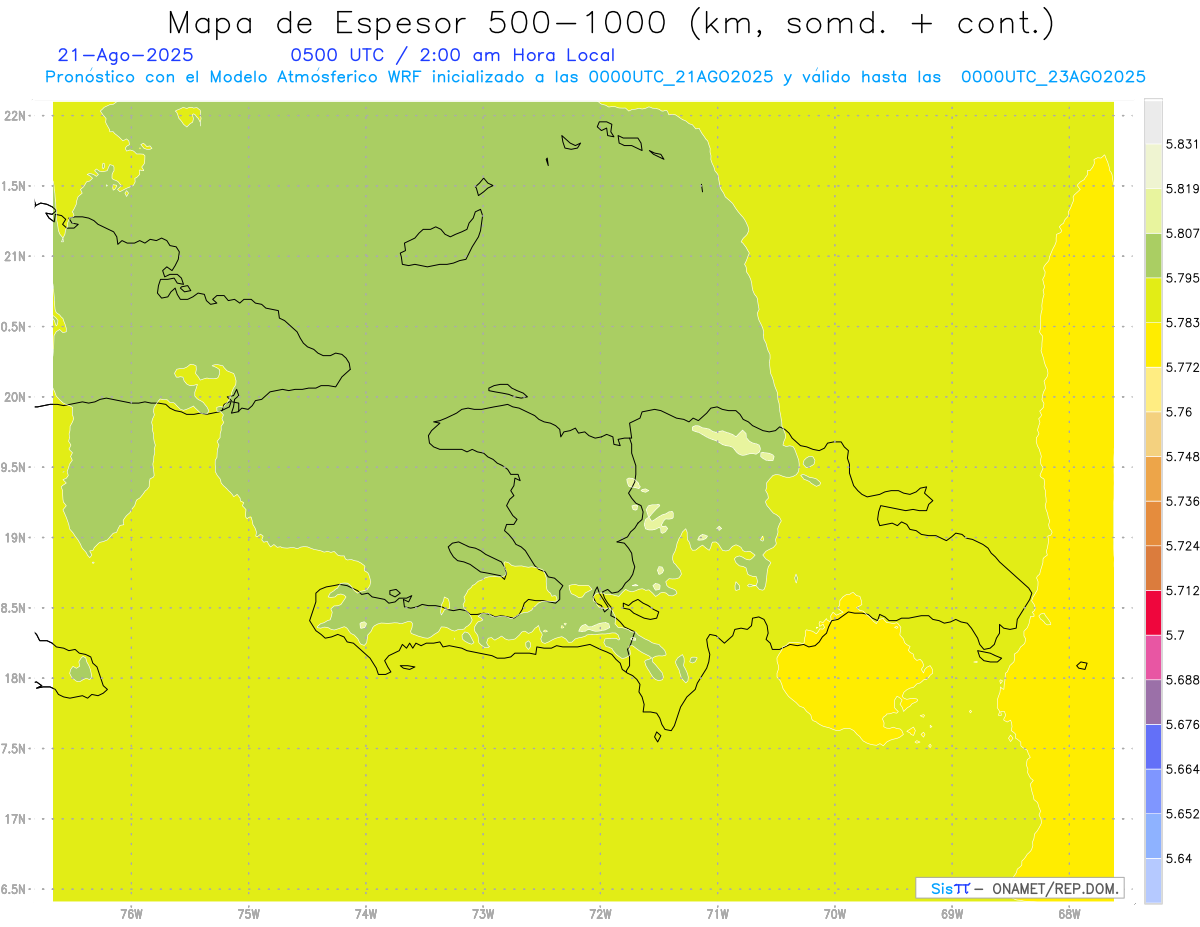Click the legend value 5.712
This screenshot has height=927, width=1200.
coord(1183,591)
